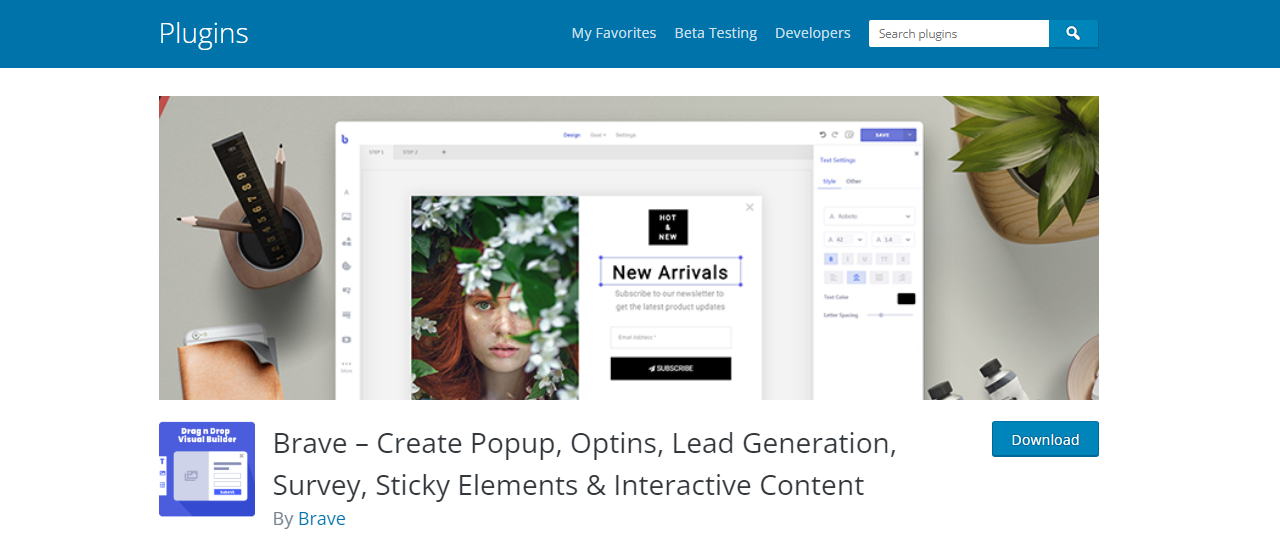
Task: Click the search magnifier button
Action: coord(1073,33)
